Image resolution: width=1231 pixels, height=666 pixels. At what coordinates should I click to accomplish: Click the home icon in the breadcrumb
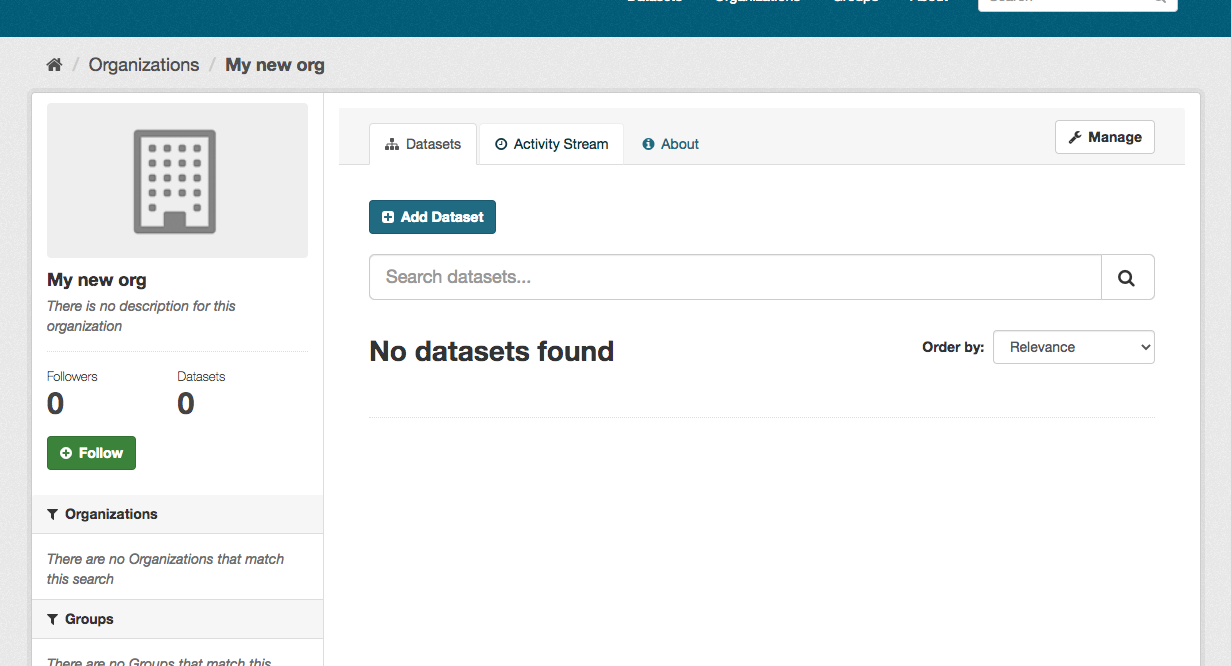tap(54, 63)
